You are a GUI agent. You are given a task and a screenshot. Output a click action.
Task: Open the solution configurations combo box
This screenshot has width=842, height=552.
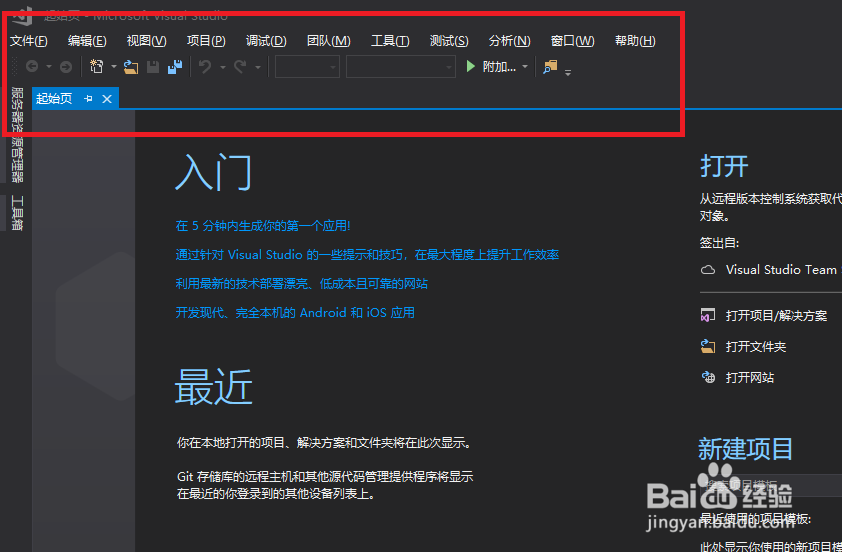coord(307,67)
